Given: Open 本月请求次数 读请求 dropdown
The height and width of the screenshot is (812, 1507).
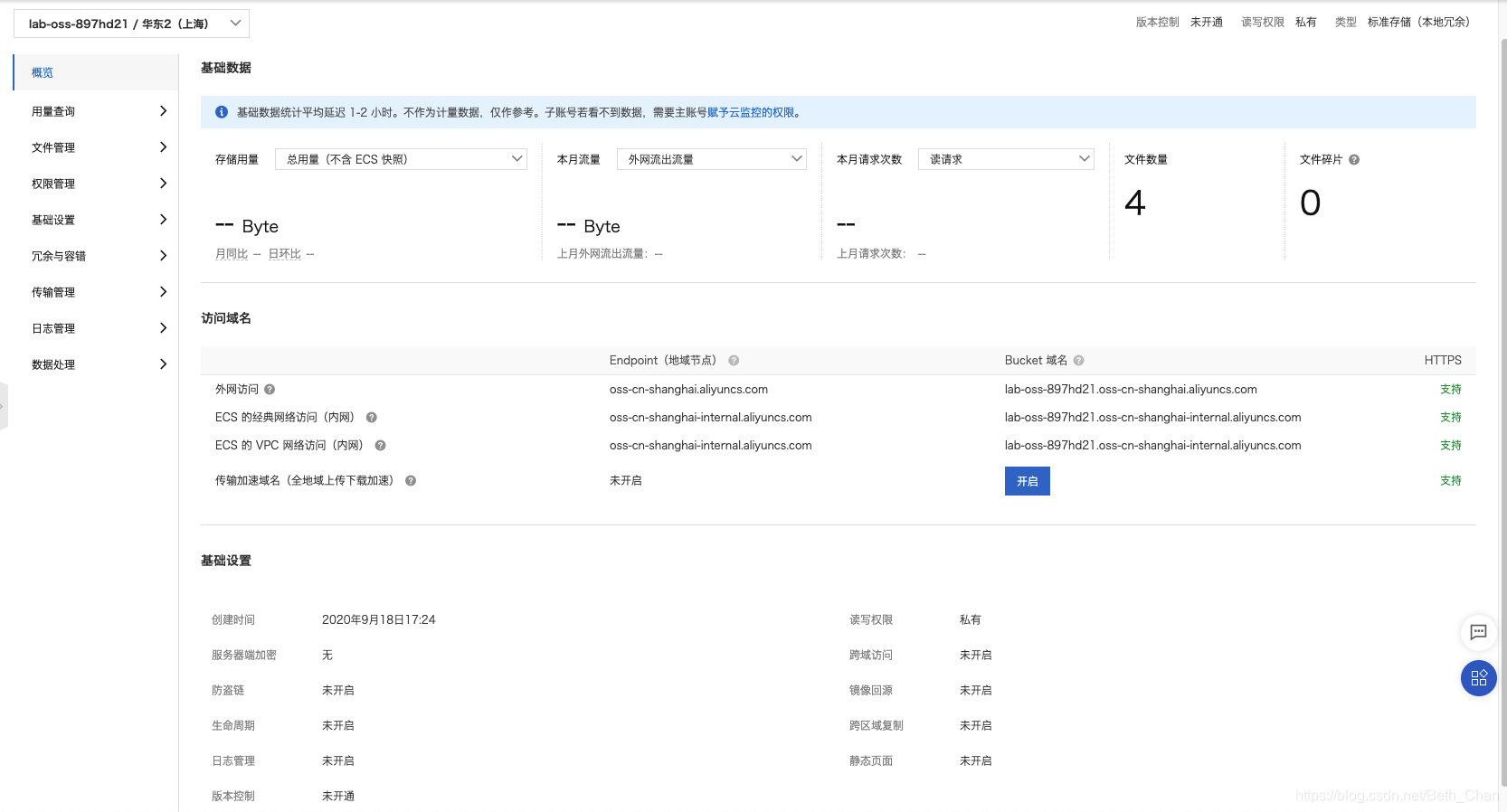Looking at the screenshot, I should (x=1006, y=159).
